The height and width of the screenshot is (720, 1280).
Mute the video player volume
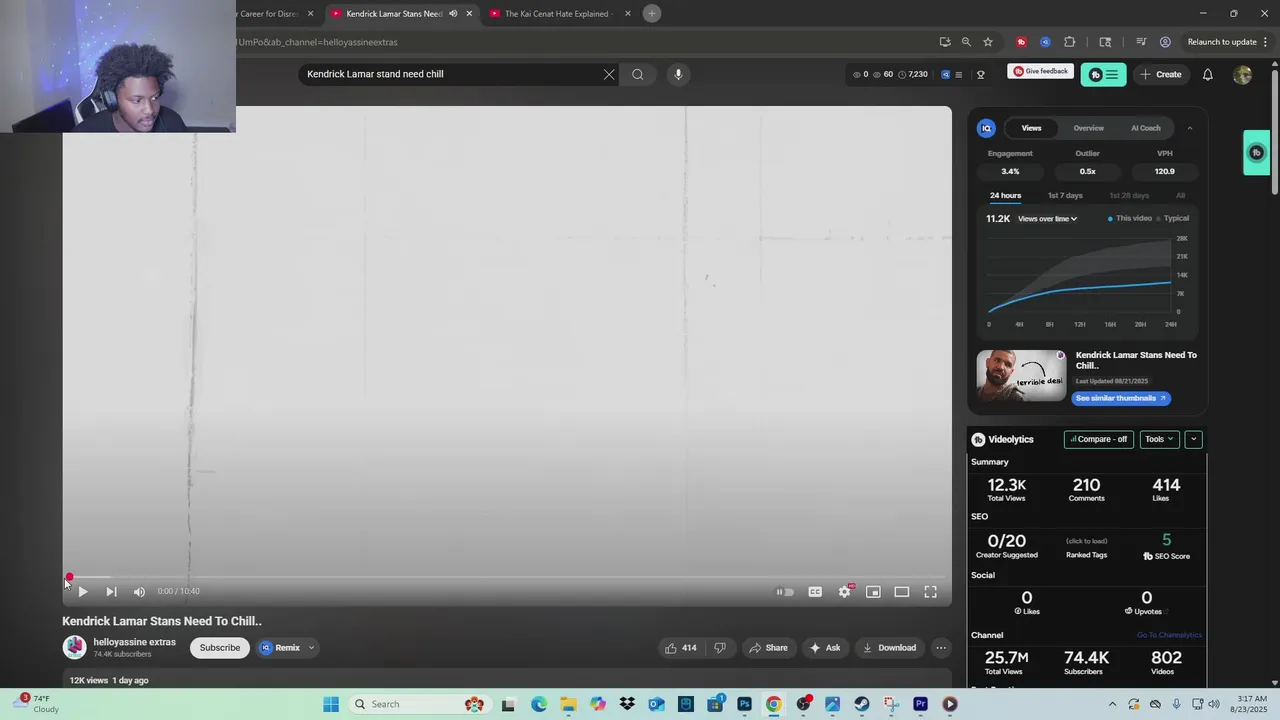point(139,592)
